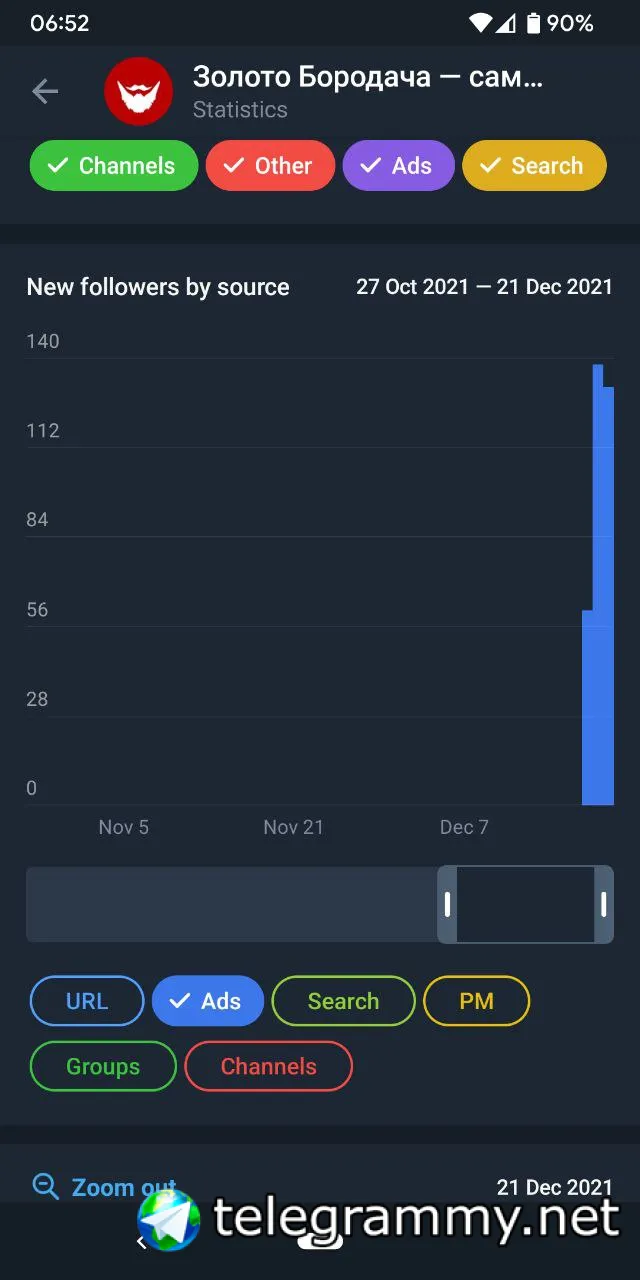The width and height of the screenshot is (640, 1280).
Task: Enable the Groups source filter
Action: click(103, 1066)
